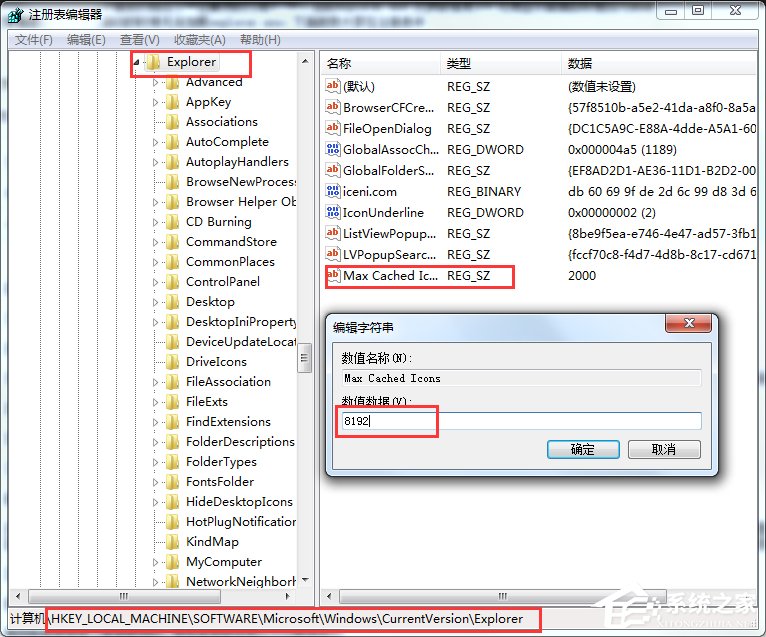The height and width of the screenshot is (637, 766).
Task: Expand the CD Burning key
Action: [155, 222]
